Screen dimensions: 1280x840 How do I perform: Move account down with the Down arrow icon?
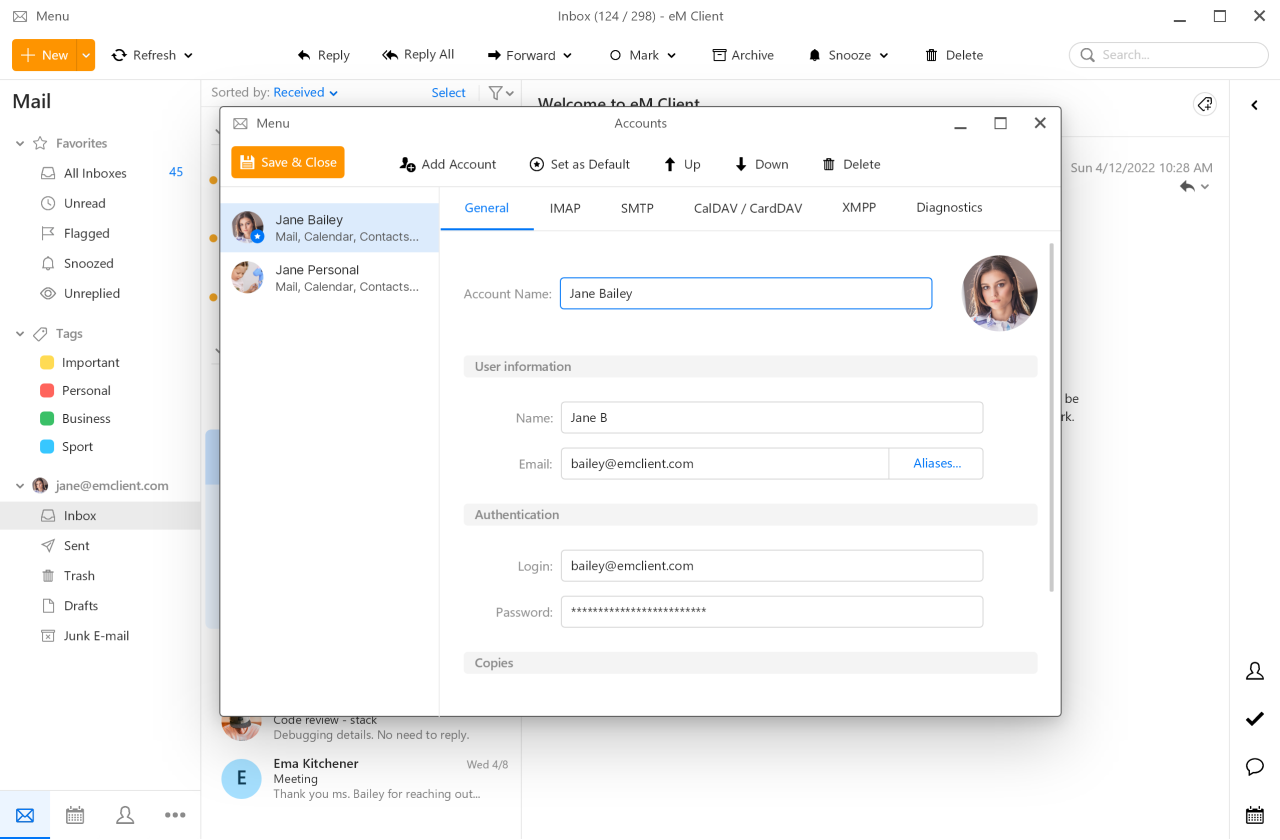pos(740,163)
